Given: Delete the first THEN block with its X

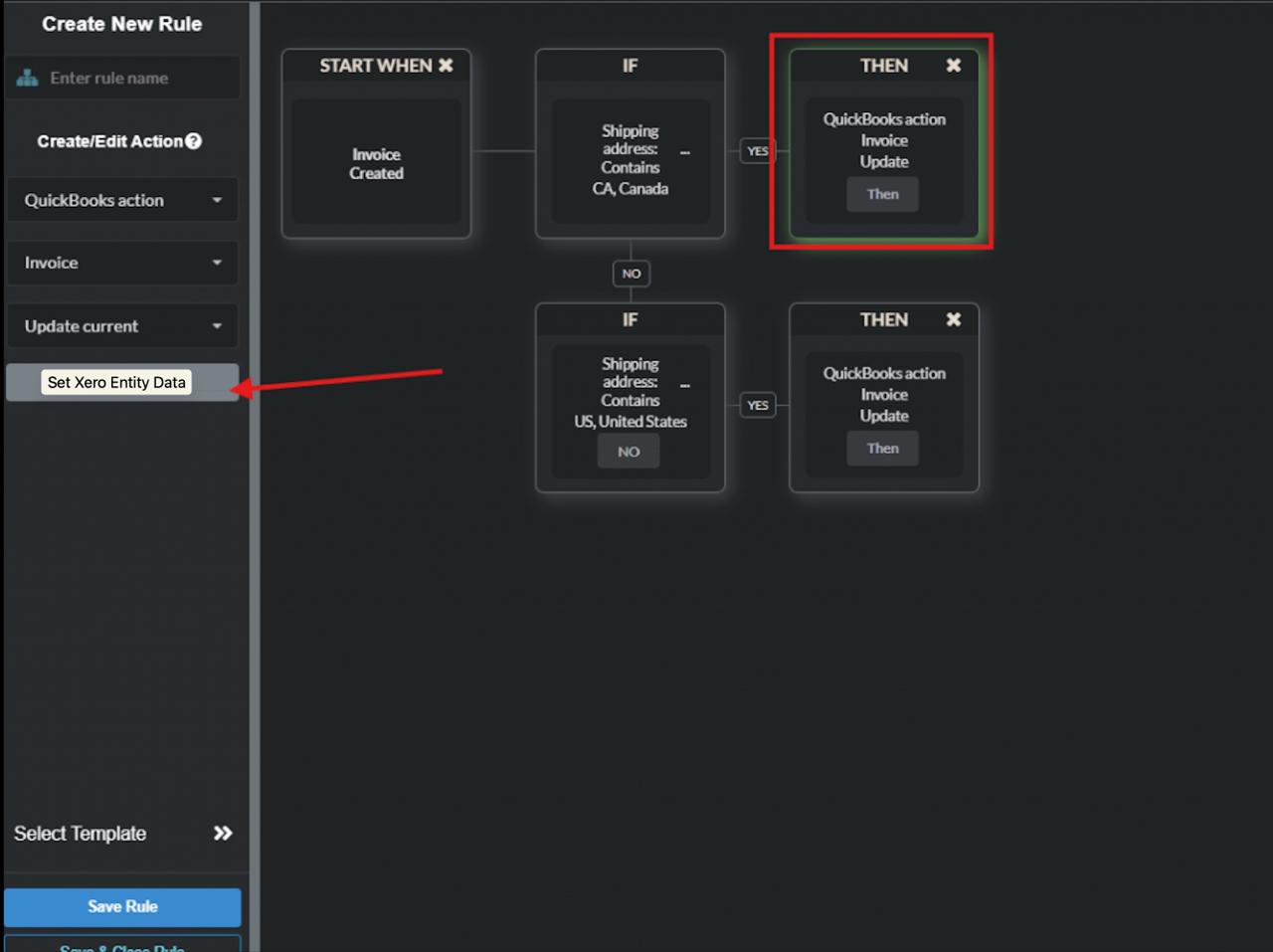Looking at the screenshot, I should click(x=954, y=66).
